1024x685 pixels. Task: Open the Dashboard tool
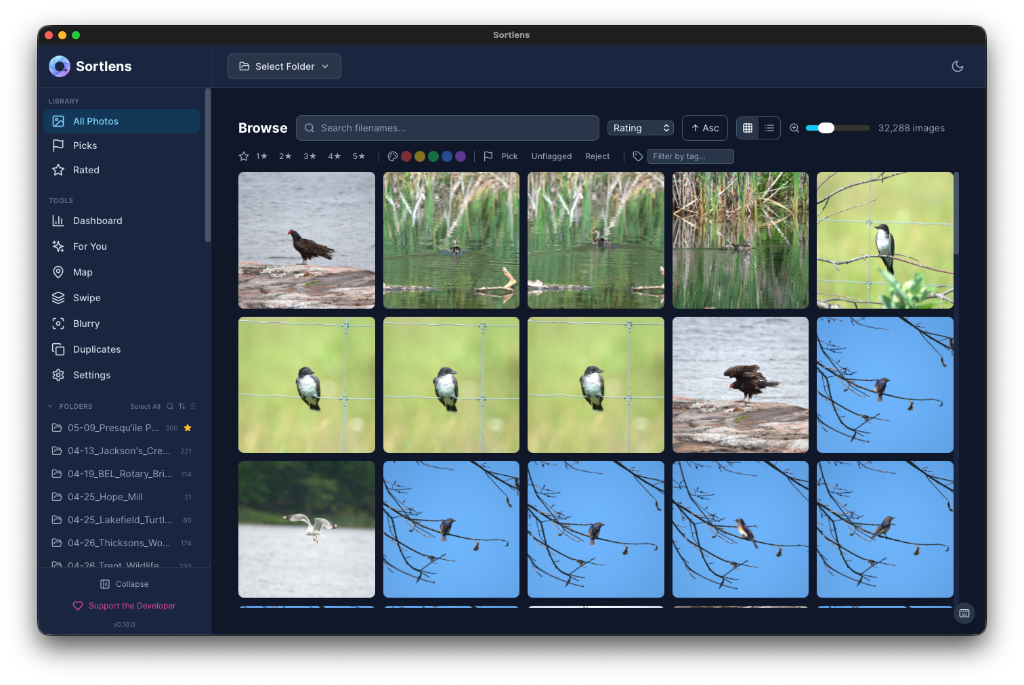(121, 221)
